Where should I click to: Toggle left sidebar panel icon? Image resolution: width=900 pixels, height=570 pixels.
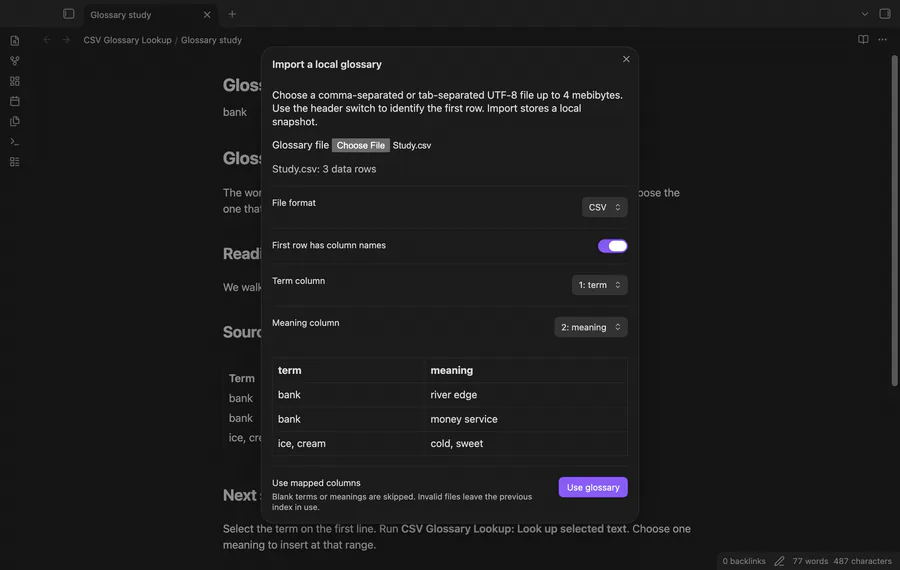pos(69,14)
